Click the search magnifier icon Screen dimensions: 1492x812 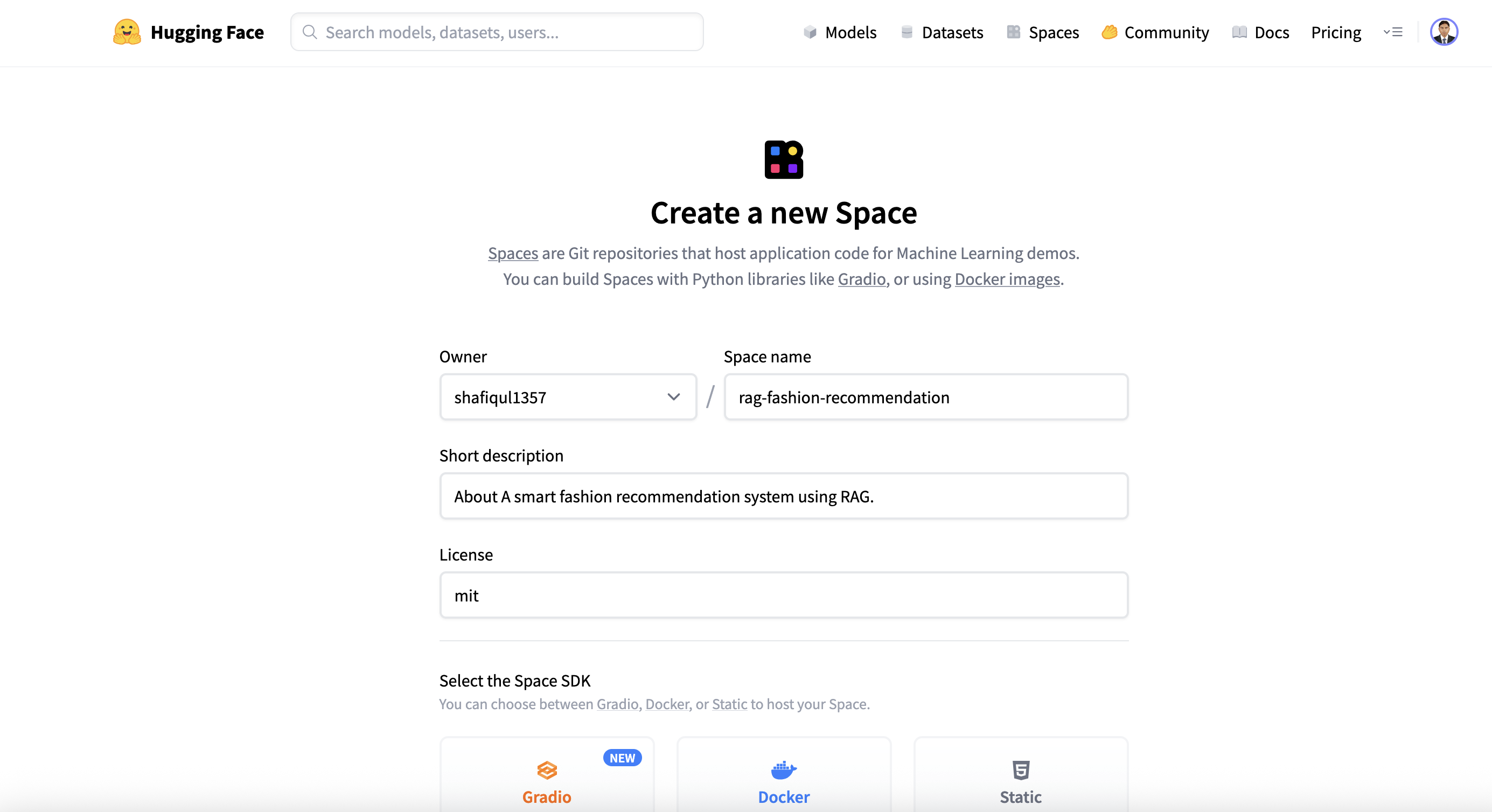point(310,32)
